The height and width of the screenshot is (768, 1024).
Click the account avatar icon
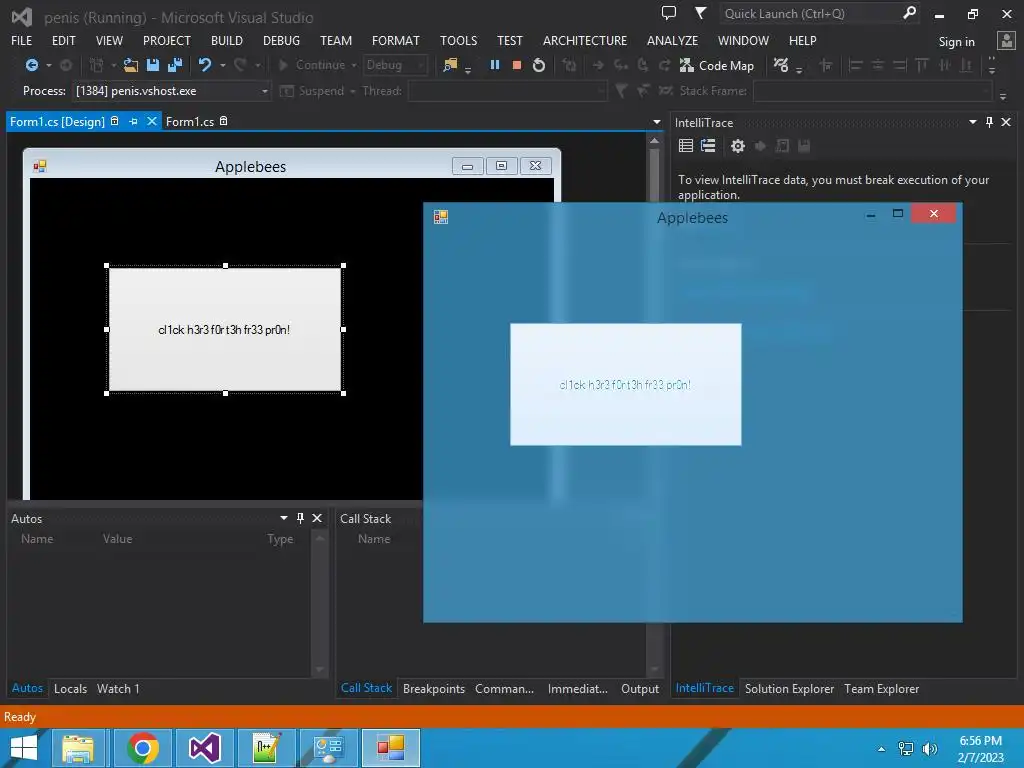pos(1006,40)
